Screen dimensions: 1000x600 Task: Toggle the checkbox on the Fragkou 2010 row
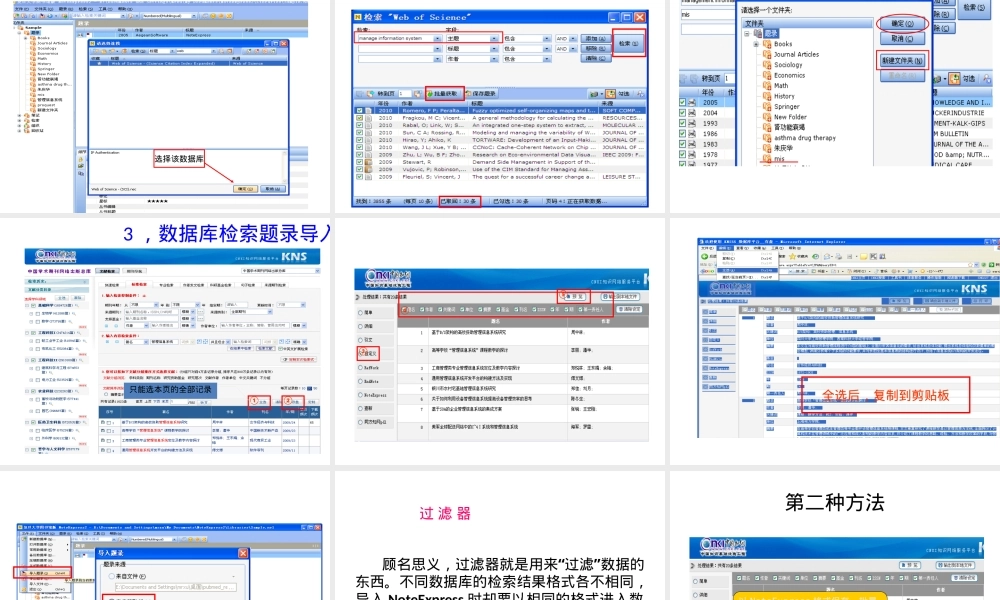pyautogui.click(x=360, y=118)
